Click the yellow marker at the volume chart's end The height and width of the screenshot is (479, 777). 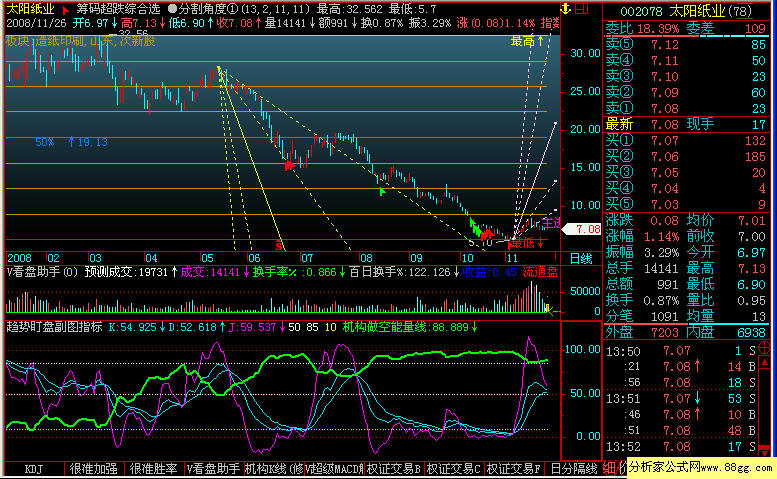pos(547,309)
